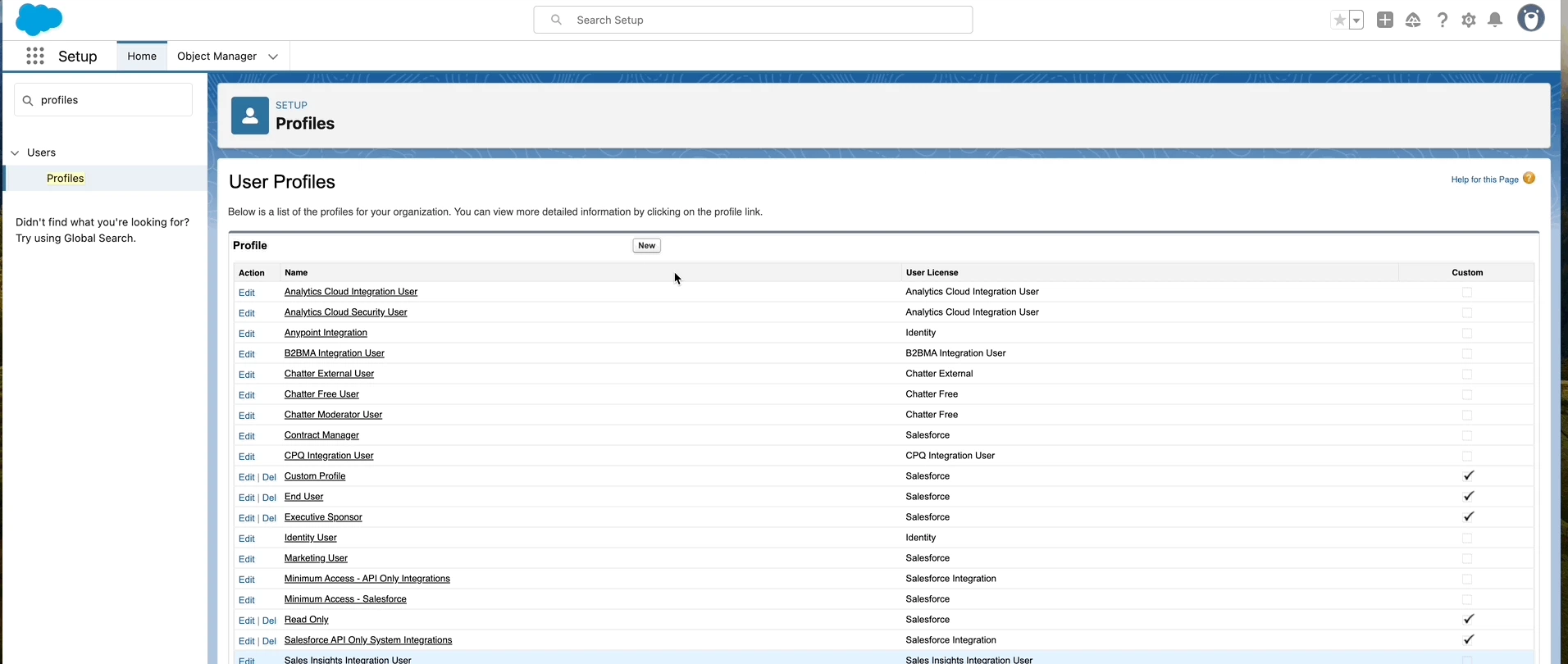Open the App Launcher grid icon

35,56
